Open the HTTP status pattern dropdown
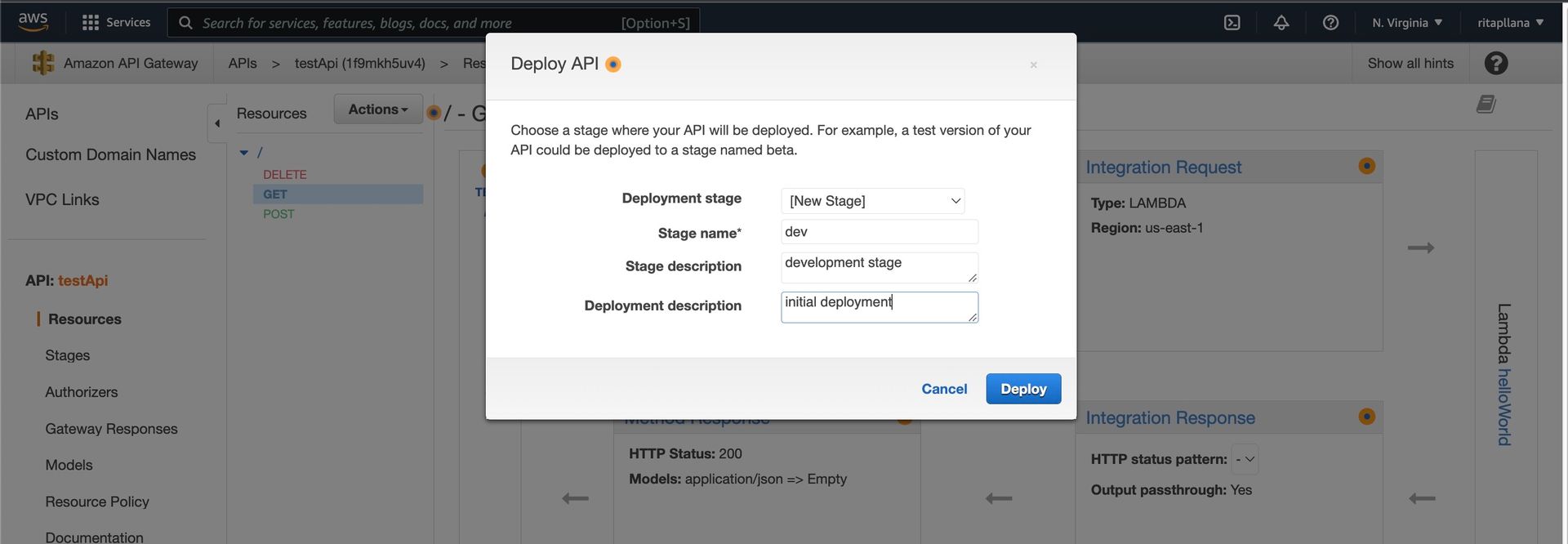Viewport: 1568px width, 544px height. (x=1245, y=459)
